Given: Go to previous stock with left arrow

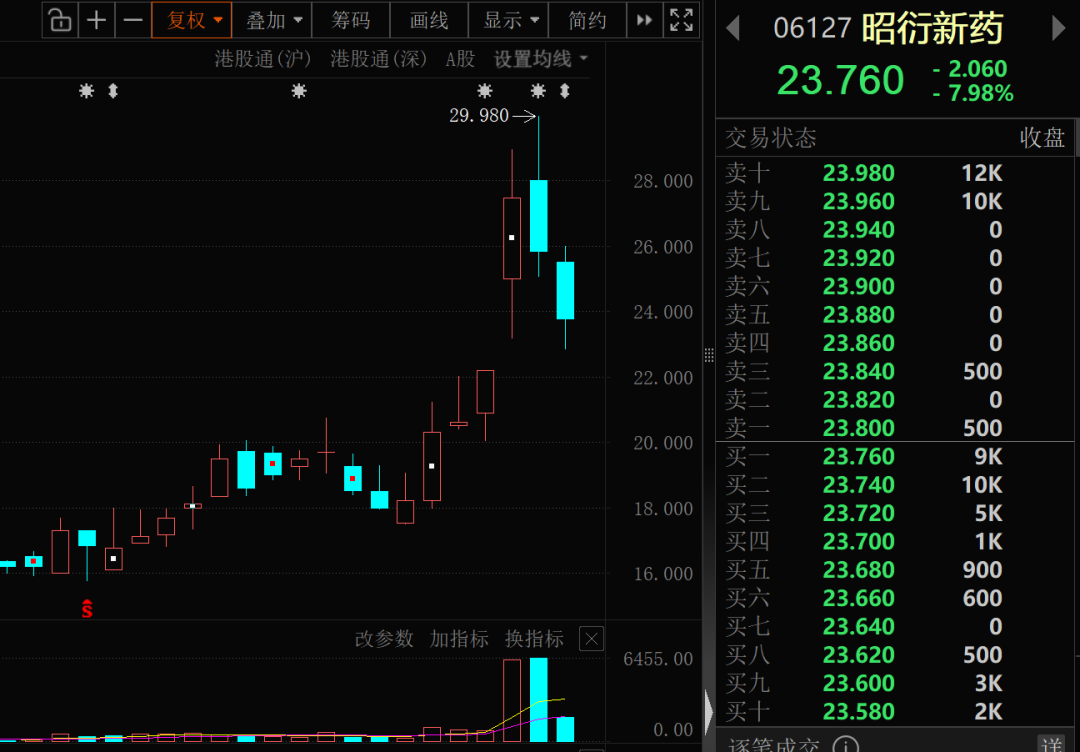Looking at the screenshot, I should pos(734,28).
